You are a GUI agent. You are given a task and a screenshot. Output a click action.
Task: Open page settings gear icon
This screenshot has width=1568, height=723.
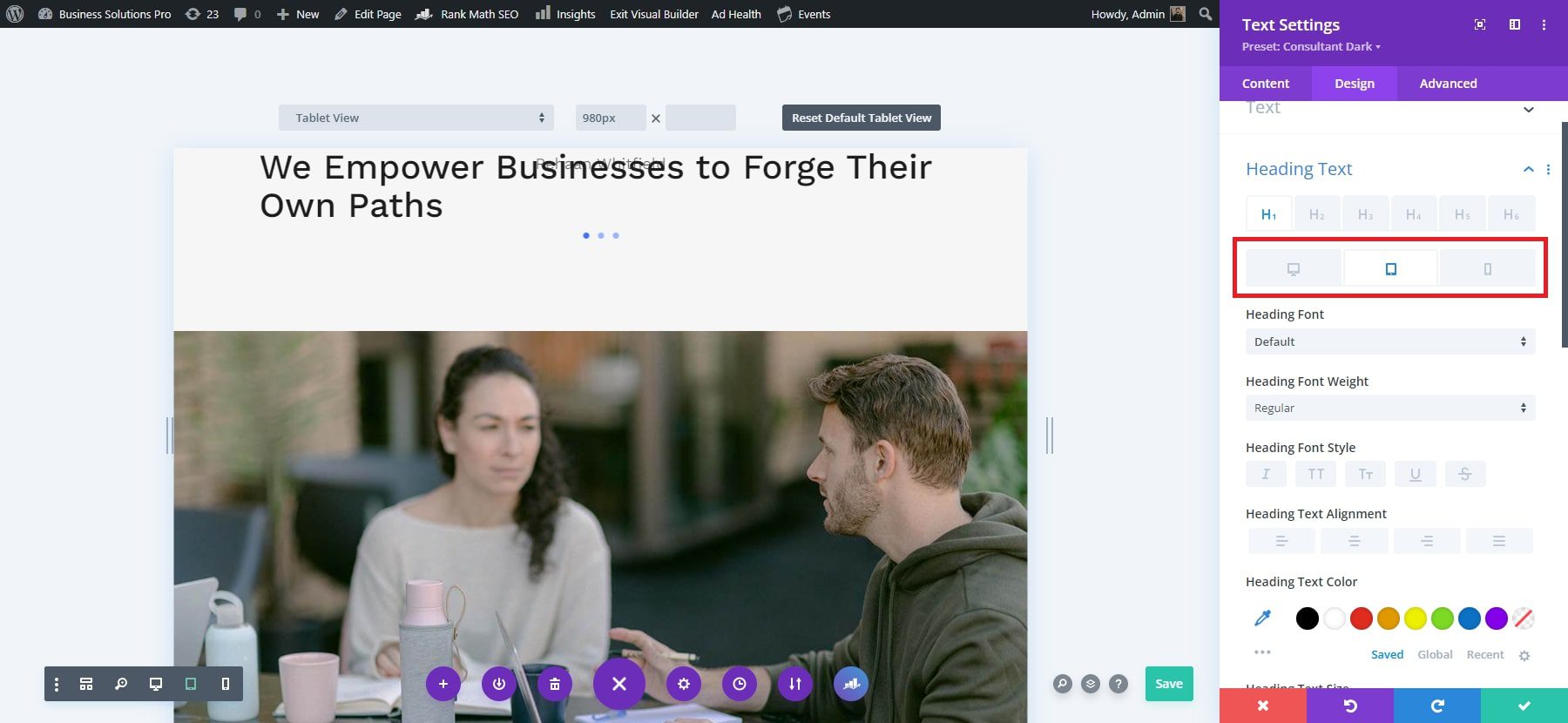click(683, 684)
